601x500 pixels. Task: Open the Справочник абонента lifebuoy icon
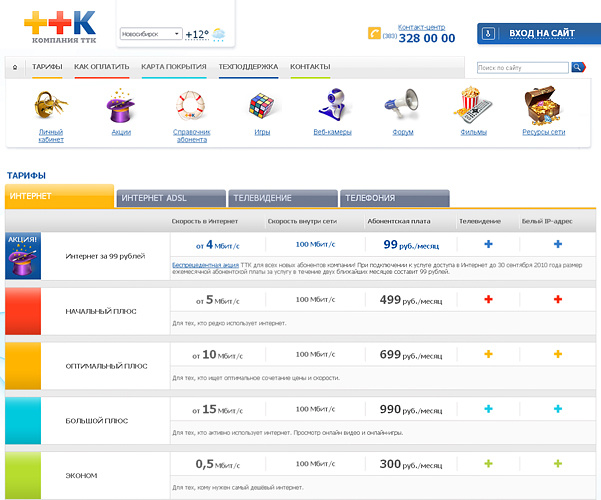[x=191, y=104]
